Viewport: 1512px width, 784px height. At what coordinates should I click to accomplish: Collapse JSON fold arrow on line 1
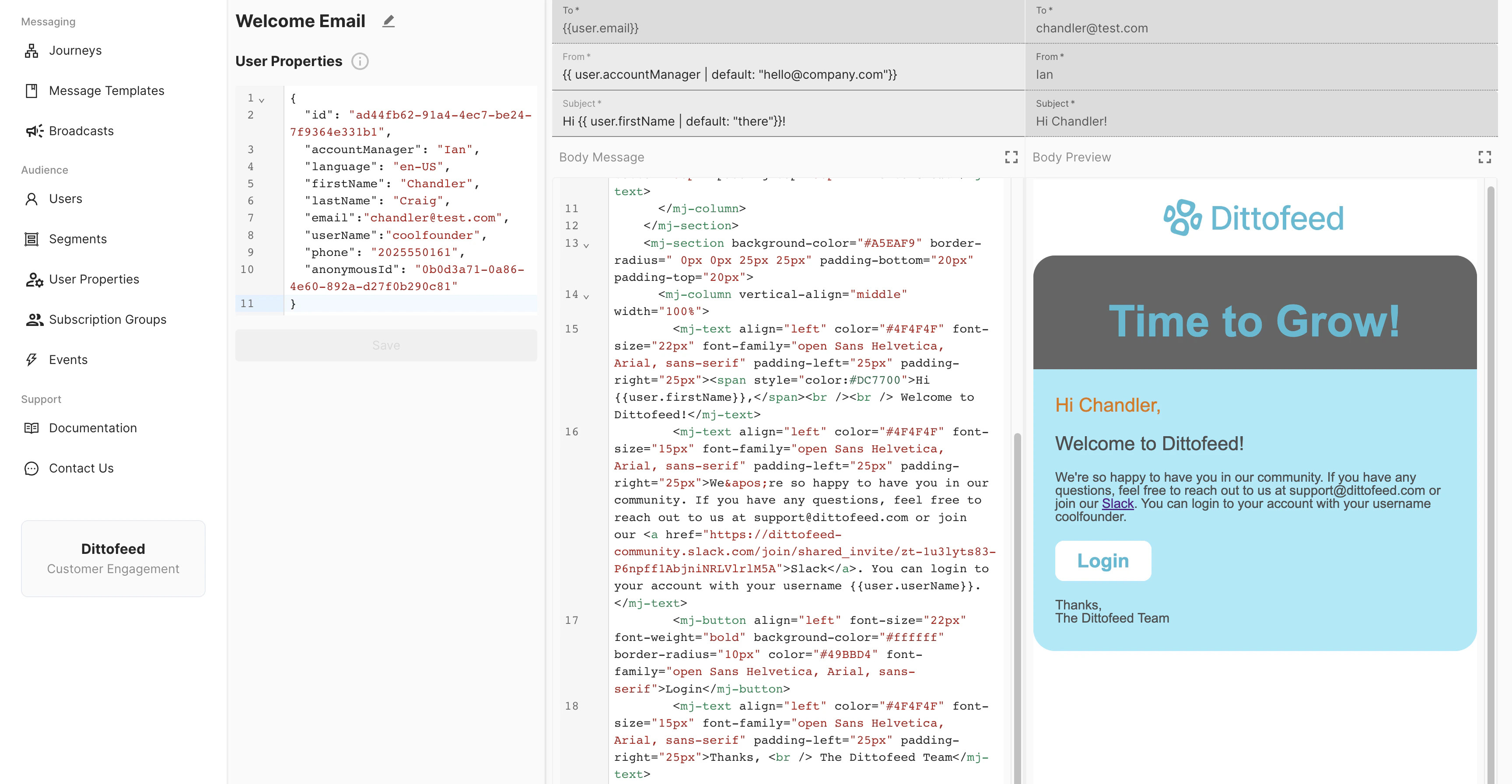pos(262,100)
